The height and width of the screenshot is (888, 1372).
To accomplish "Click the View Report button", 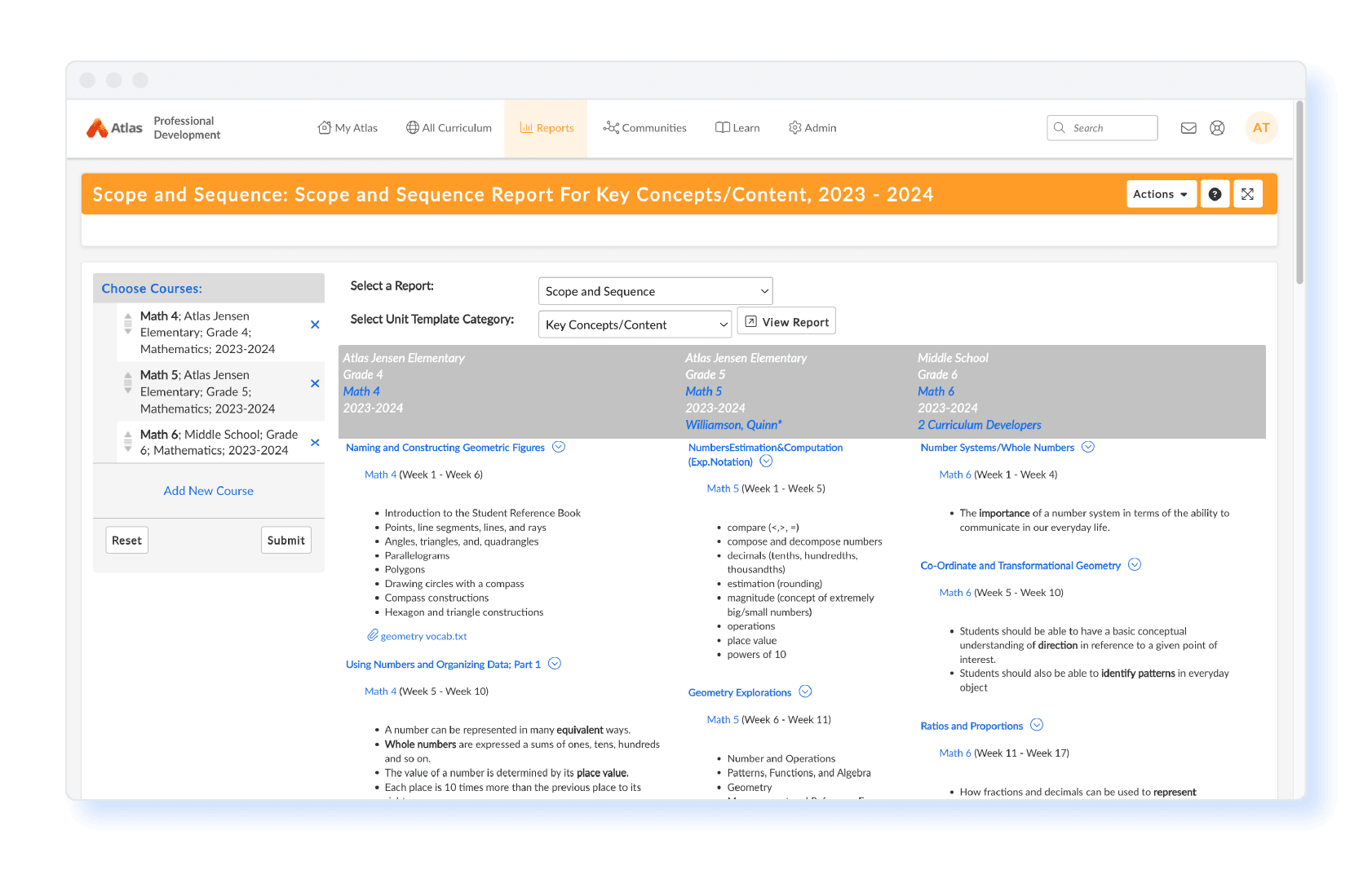I will [786, 321].
